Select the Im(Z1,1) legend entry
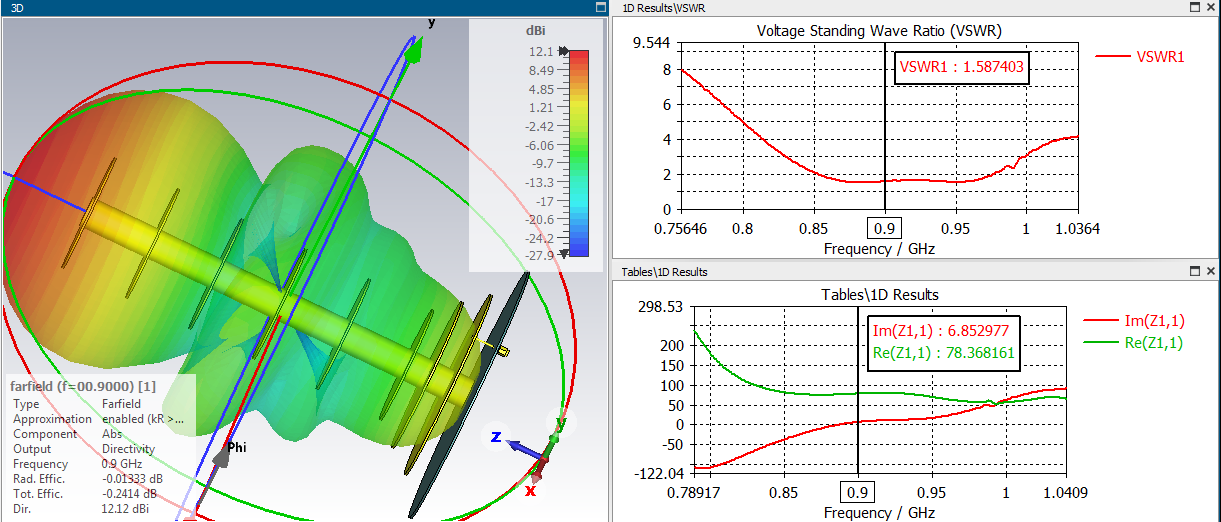The width and height of the screenshot is (1221, 522). point(1134,321)
